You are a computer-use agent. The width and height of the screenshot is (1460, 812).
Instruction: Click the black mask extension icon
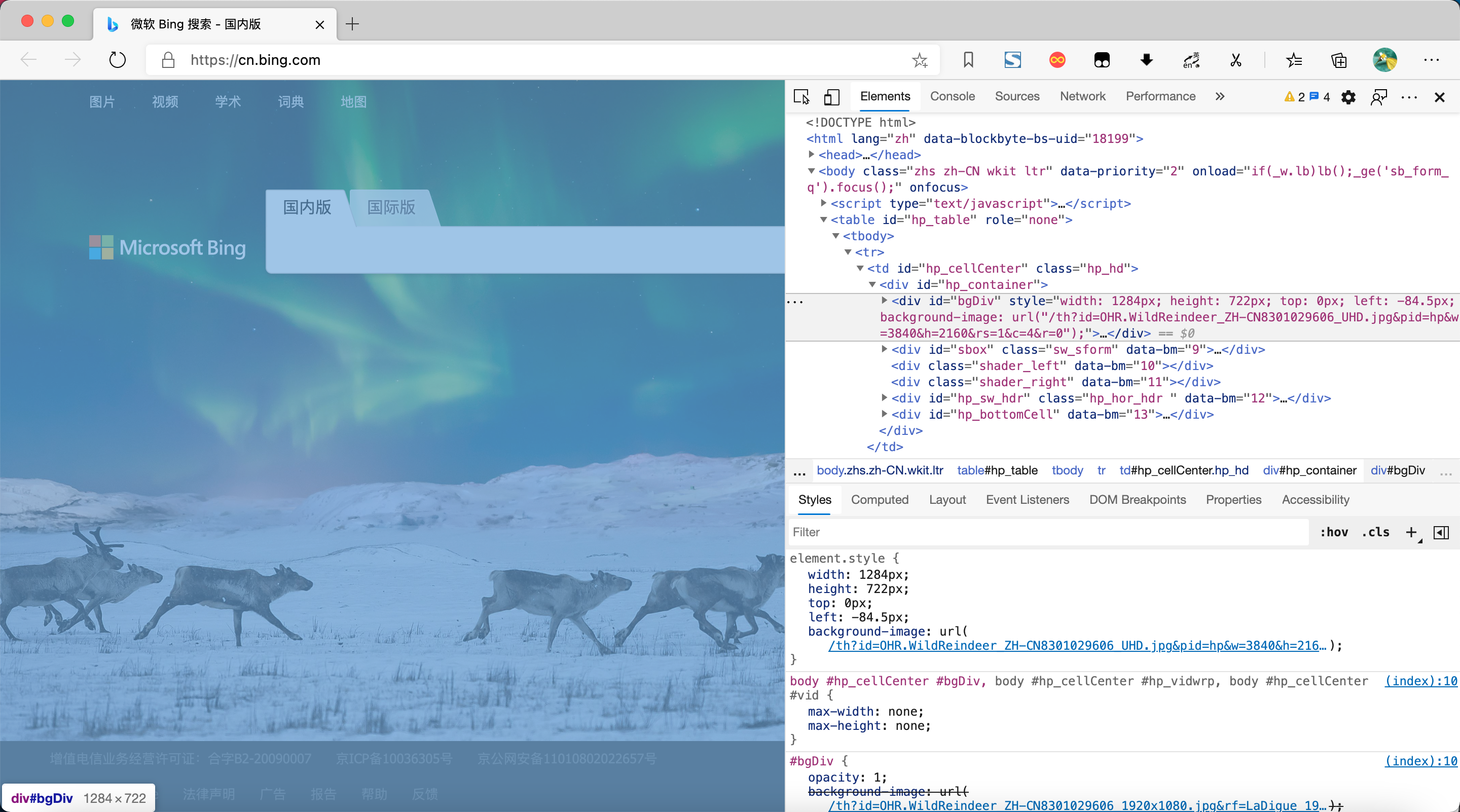[x=1102, y=60]
